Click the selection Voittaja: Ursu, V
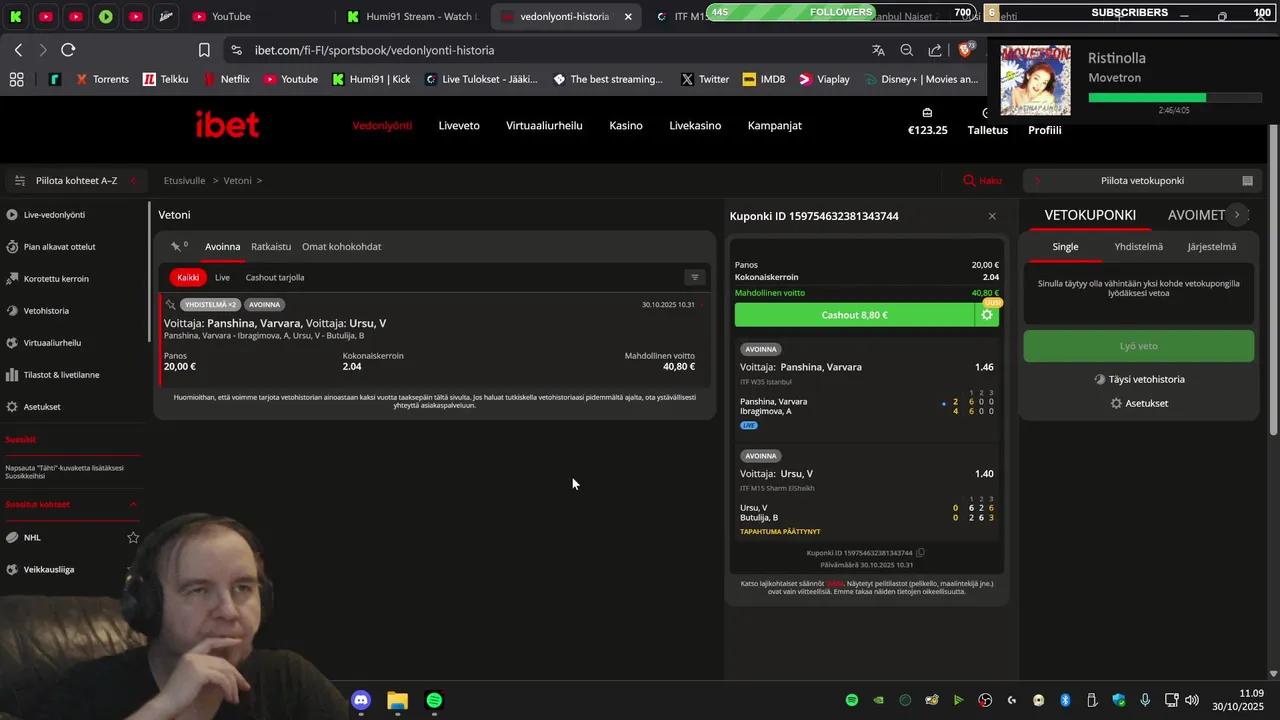Image resolution: width=1280 pixels, height=720 pixels. [776, 474]
